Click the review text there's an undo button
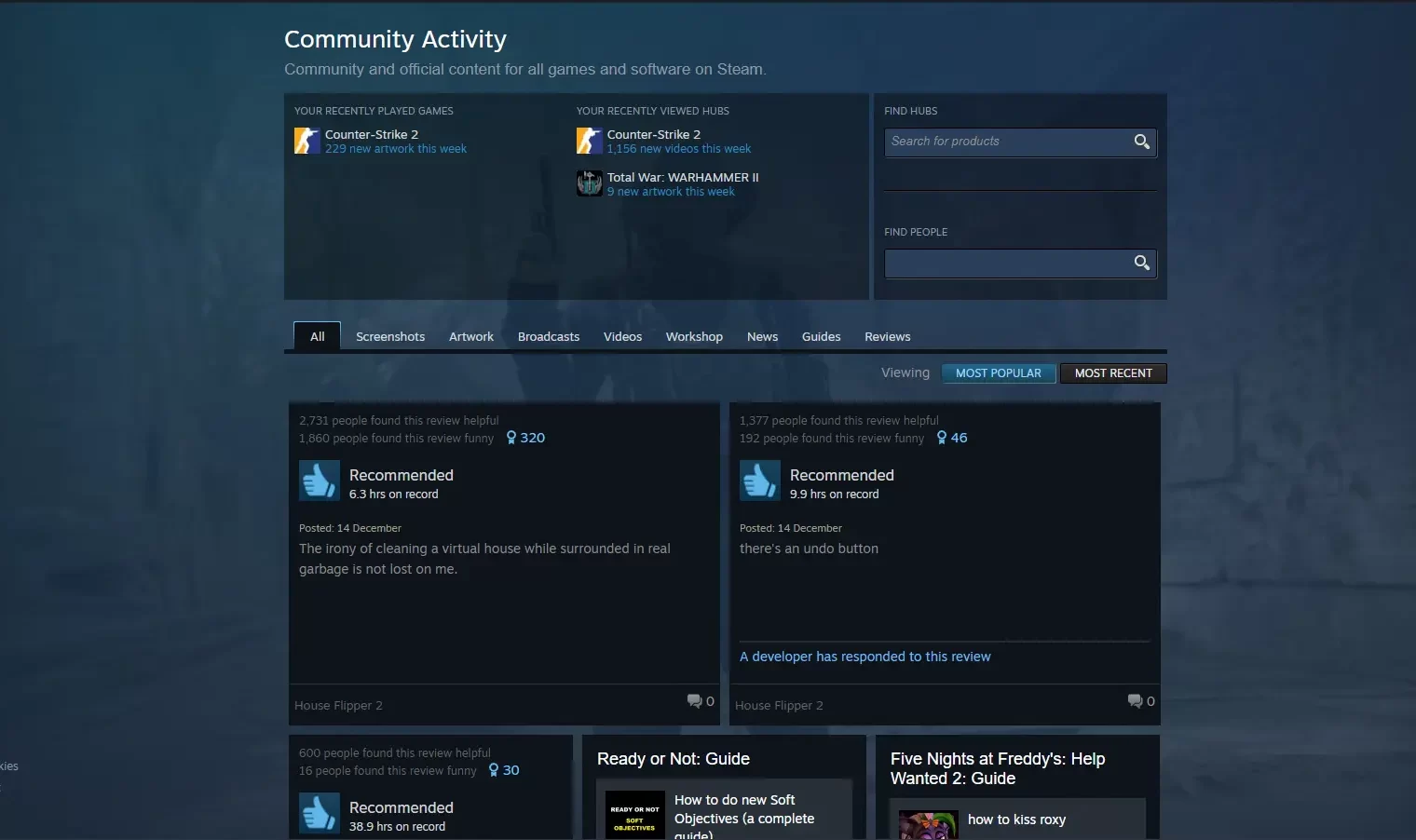 [x=809, y=549]
